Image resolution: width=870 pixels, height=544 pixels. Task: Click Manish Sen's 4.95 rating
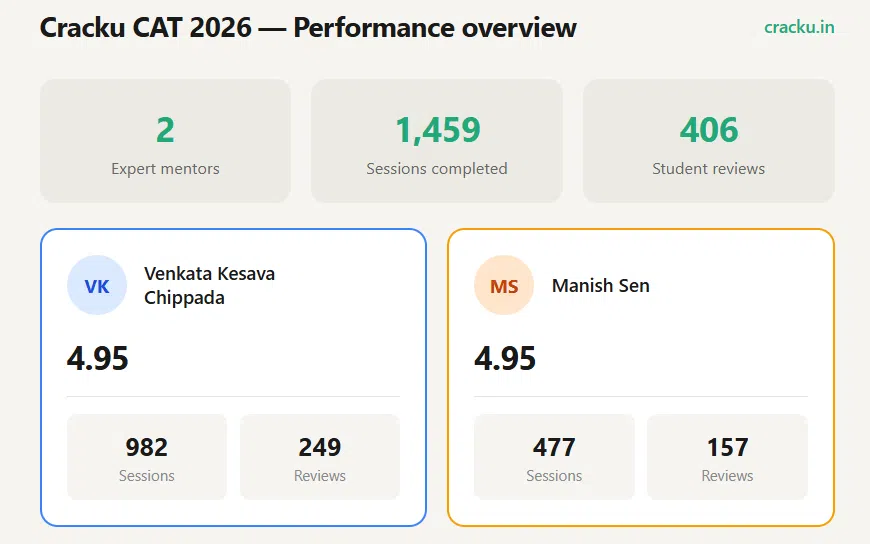click(505, 358)
